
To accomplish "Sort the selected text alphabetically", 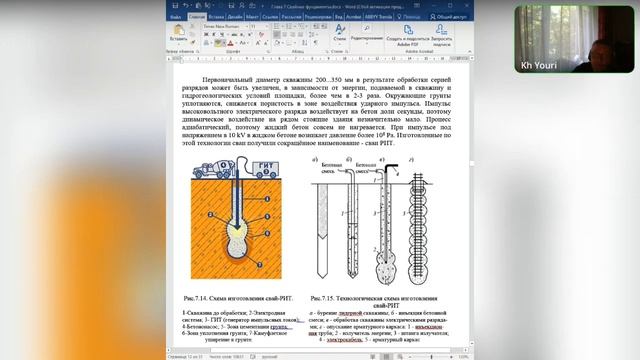I will click(x=305, y=42).
